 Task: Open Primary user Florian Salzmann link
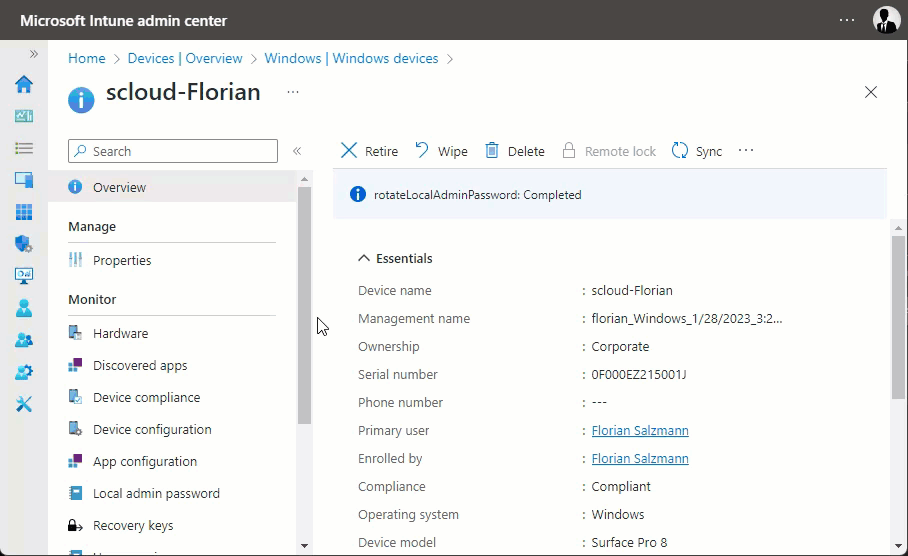pyautogui.click(x=640, y=430)
